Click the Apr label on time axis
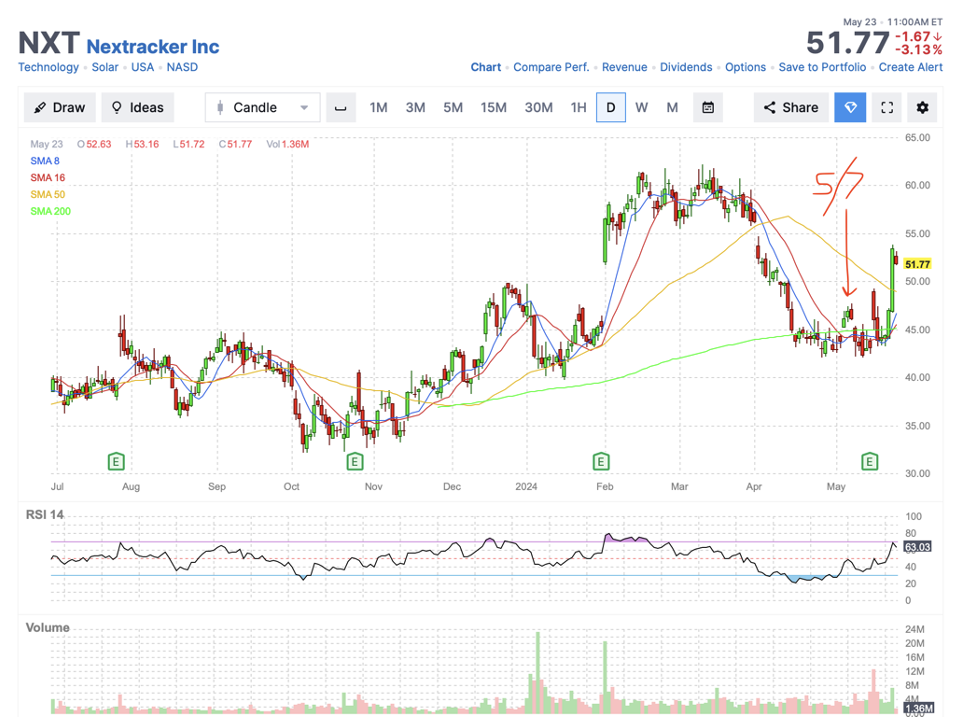 [x=754, y=486]
